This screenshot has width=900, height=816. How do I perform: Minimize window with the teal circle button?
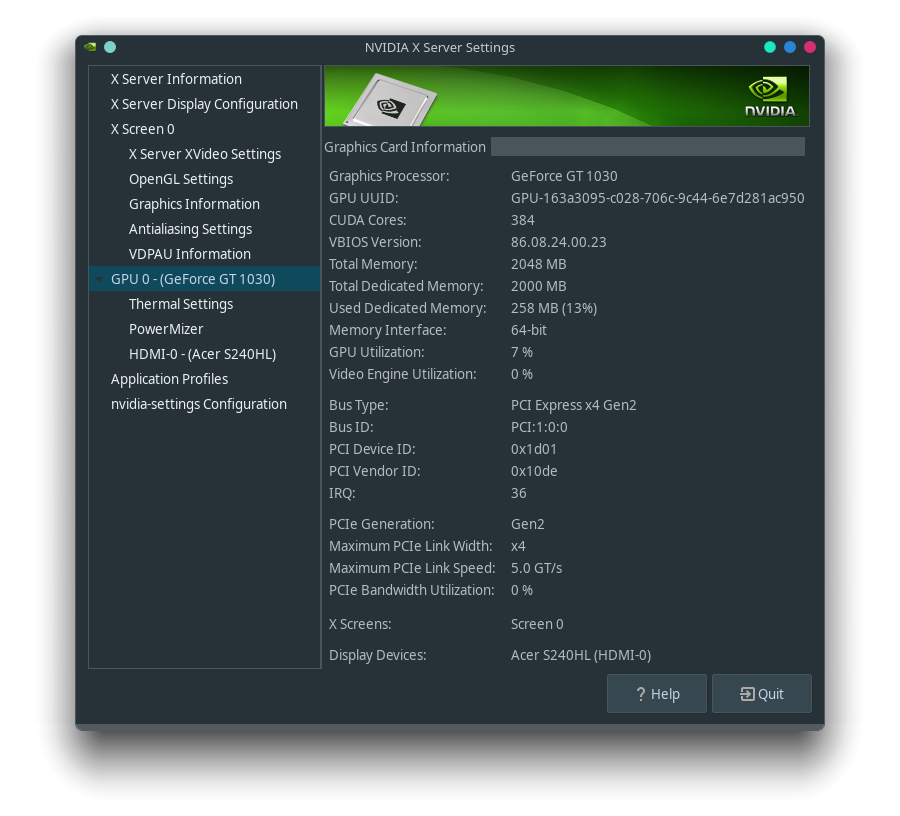(x=770, y=47)
